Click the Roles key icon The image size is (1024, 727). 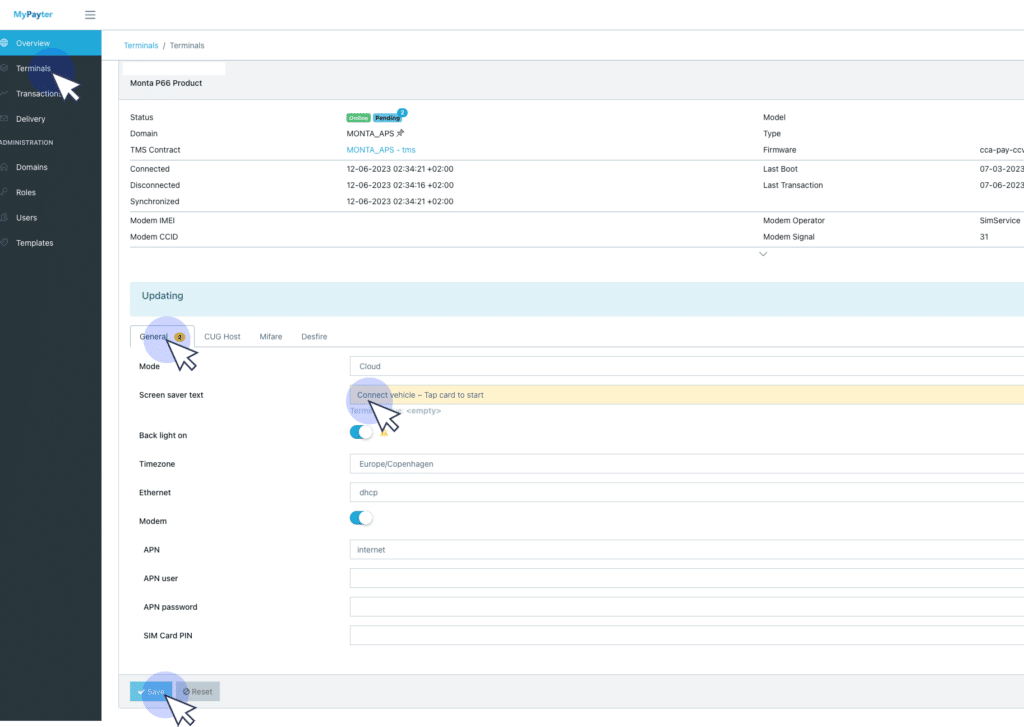(4, 192)
